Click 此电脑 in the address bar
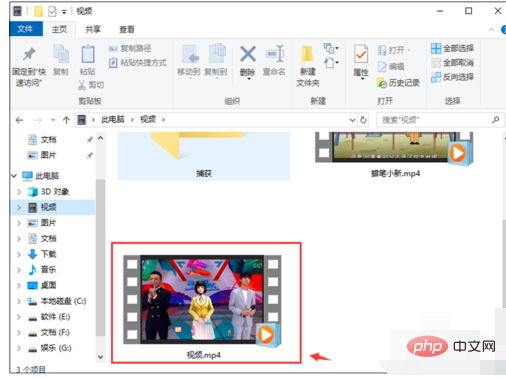 113,119
